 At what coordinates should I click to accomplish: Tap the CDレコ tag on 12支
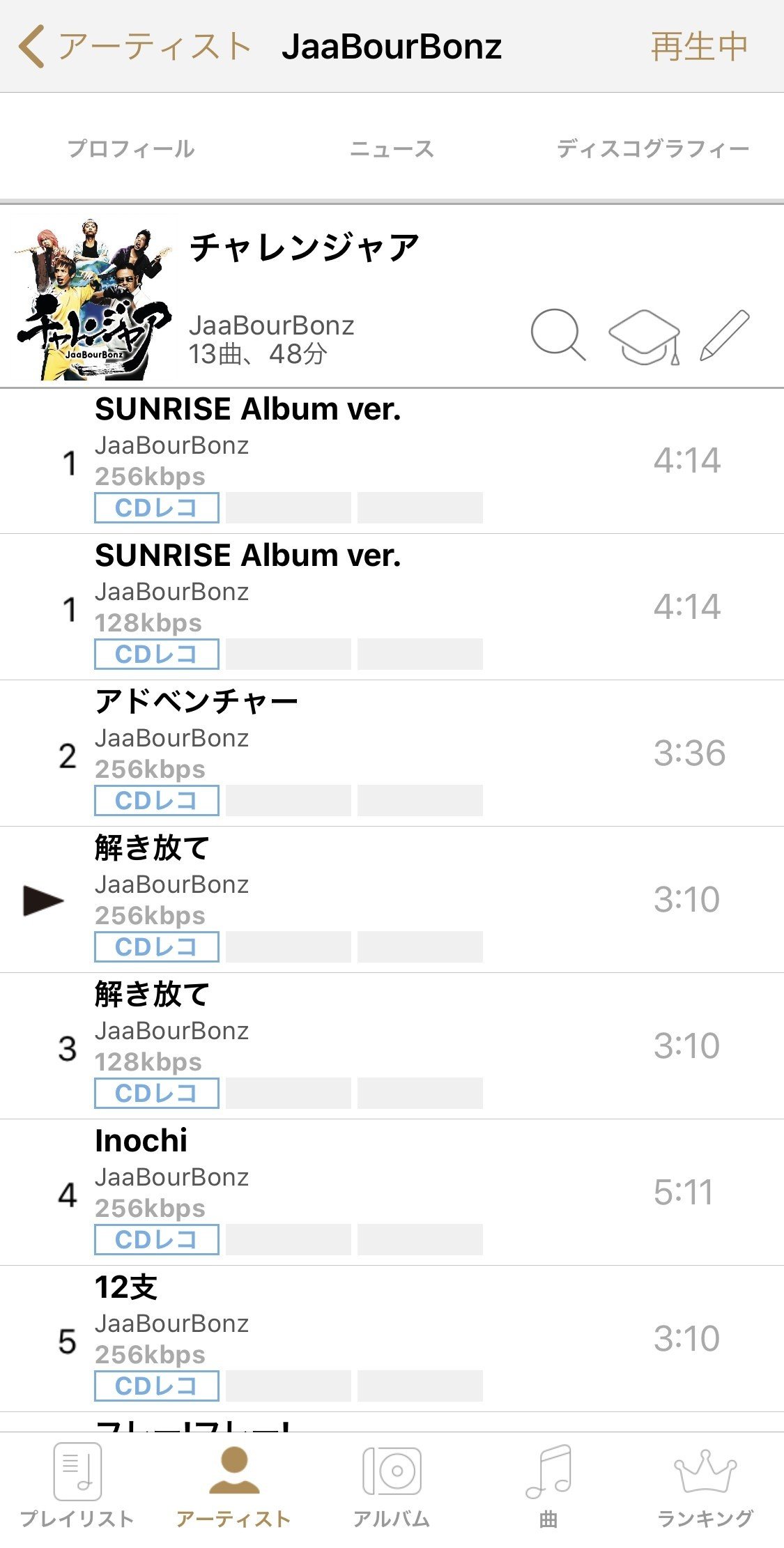157,1386
